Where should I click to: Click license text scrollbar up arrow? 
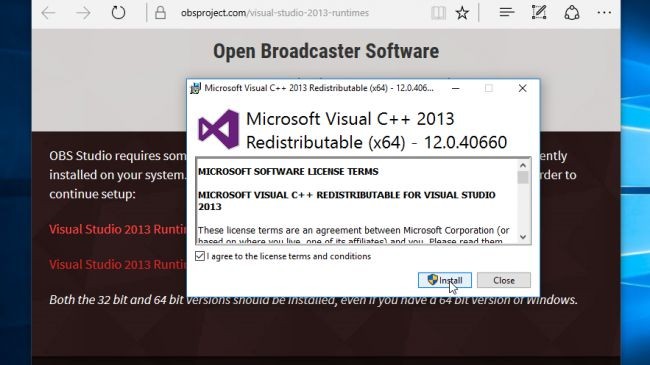point(523,165)
